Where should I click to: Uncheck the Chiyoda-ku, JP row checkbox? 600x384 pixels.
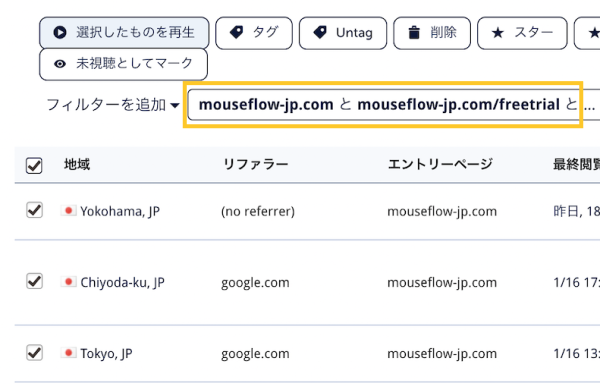tap(34, 281)
